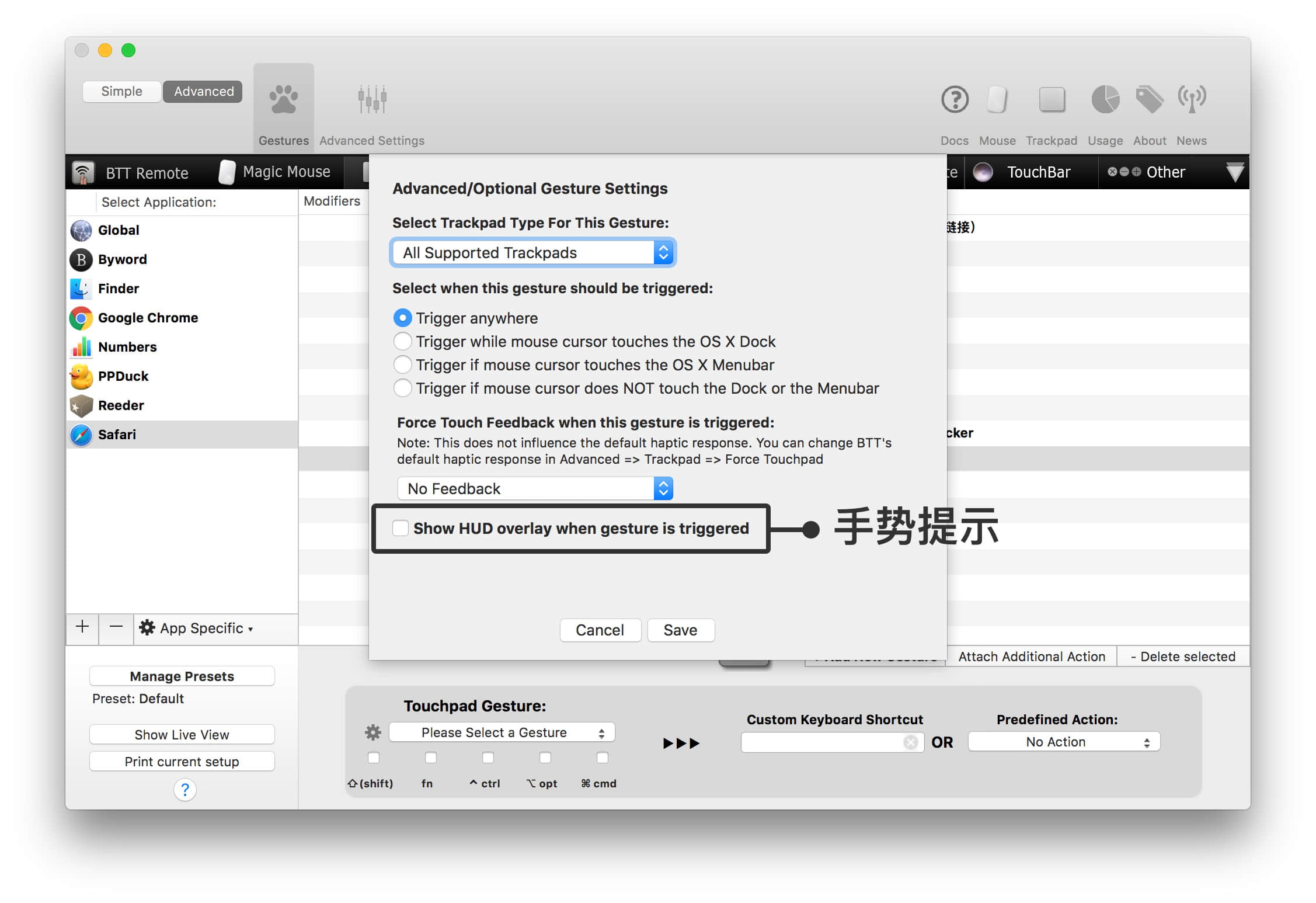This screenshot has height=903, width=1316.
Task: Expand the No Feedback dropdown
Action: pos(534,489)
